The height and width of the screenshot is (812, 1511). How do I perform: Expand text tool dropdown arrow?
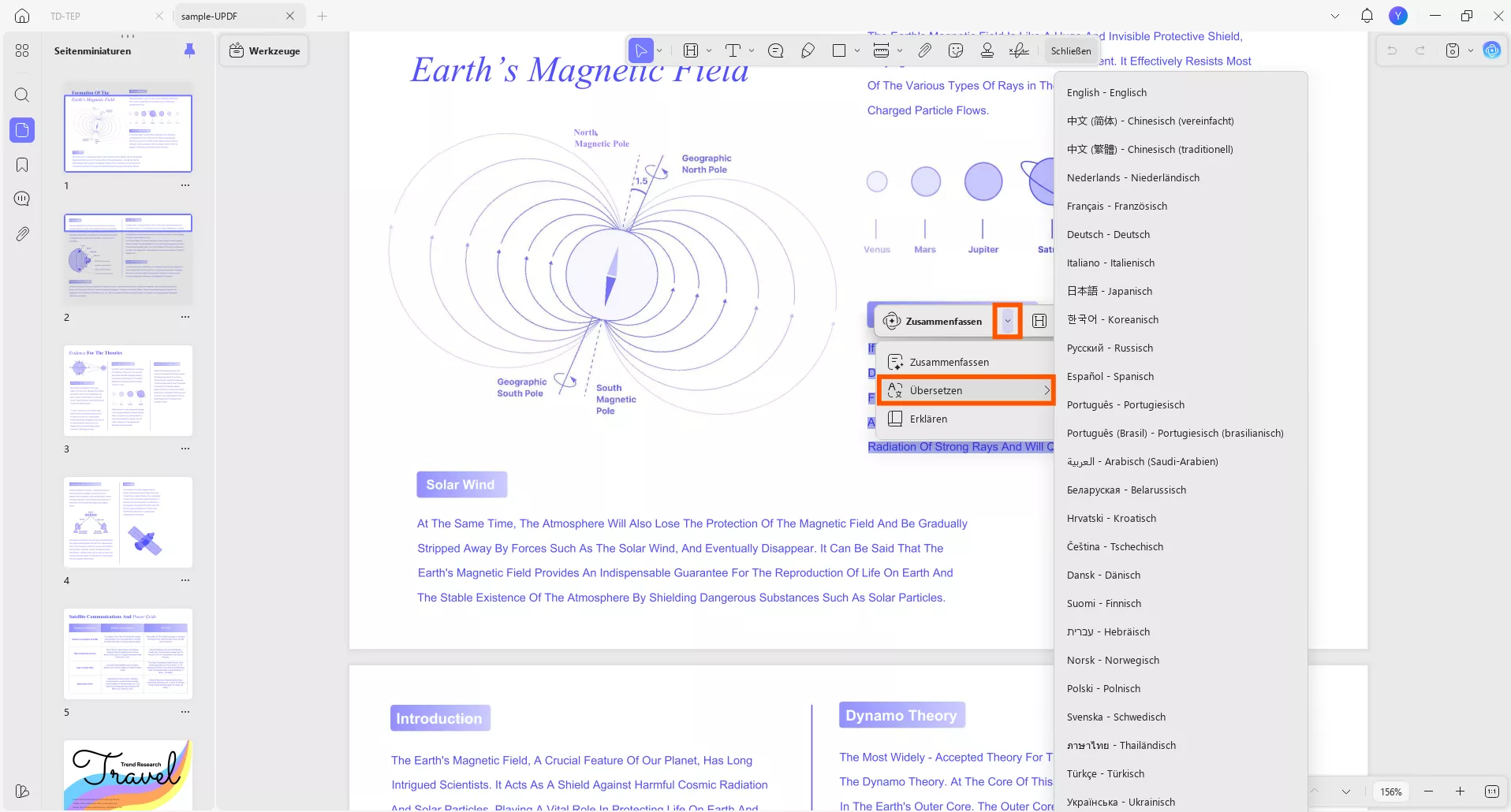[x=752, y=50]
